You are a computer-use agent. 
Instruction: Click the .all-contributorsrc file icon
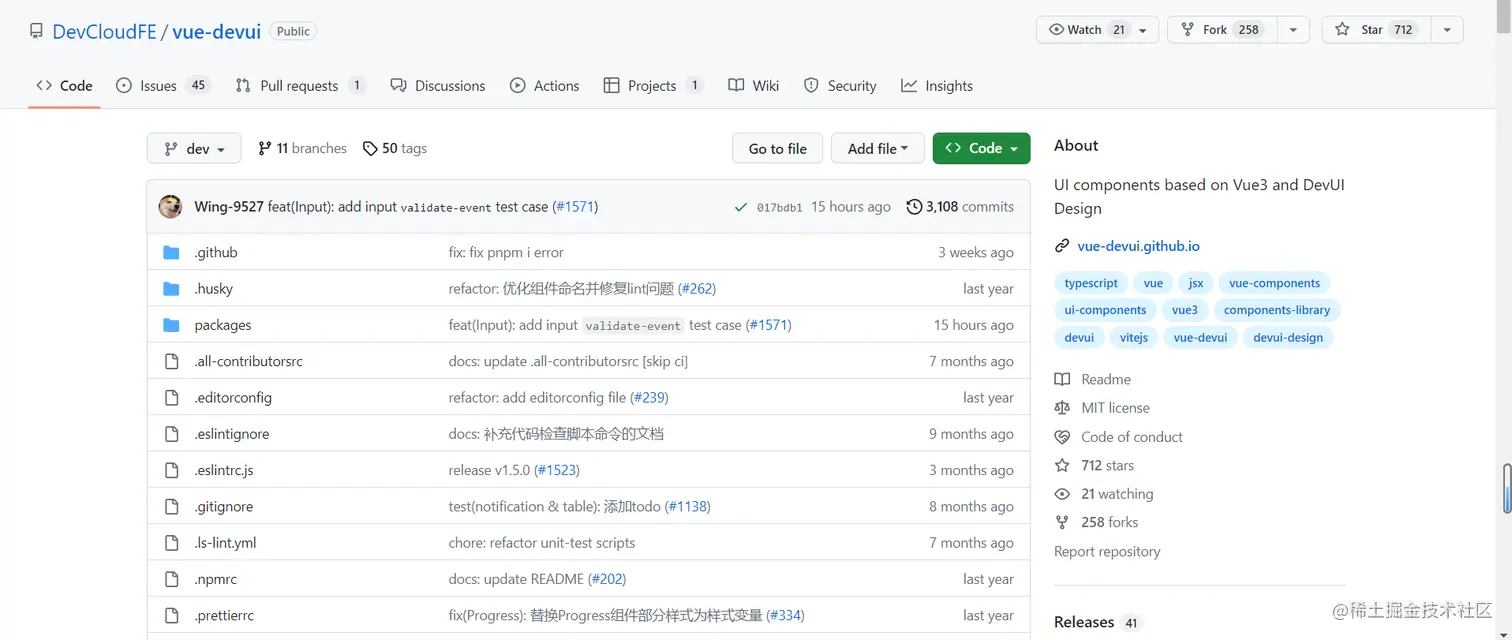click(x=171, y=361)
